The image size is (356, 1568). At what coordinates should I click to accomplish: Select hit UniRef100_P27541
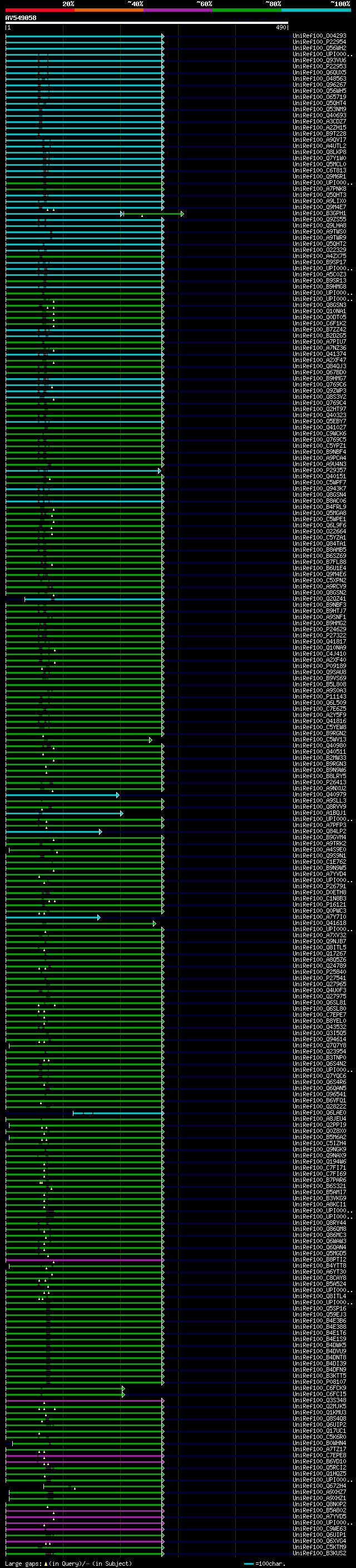319,977
